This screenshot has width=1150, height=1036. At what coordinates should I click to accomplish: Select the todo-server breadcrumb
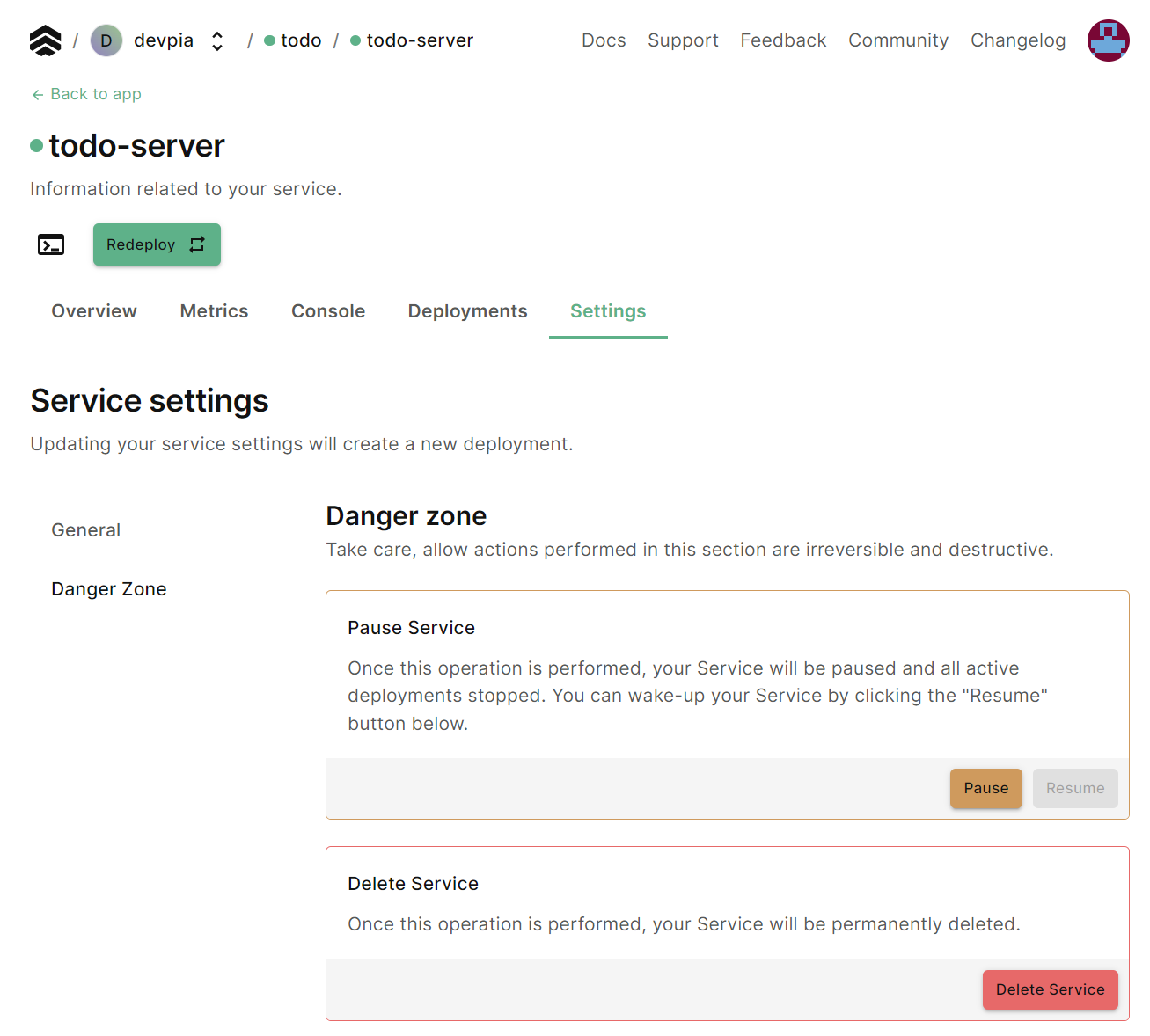419,40
